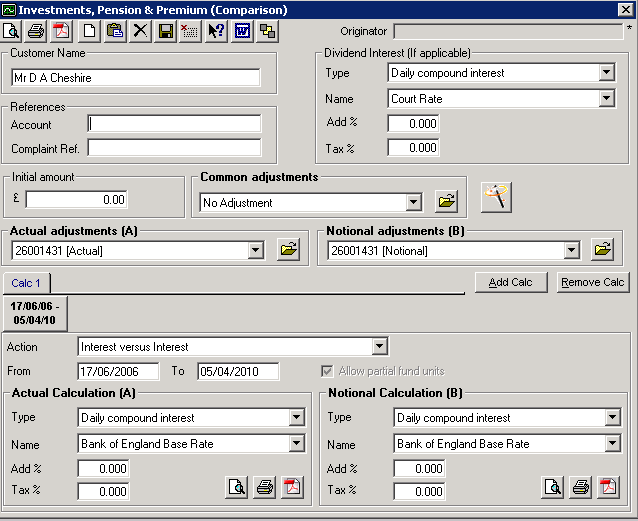638x521 pixels.
Task: Preview the Actual Calculation (A) report
Action: [x=237, y=487]
